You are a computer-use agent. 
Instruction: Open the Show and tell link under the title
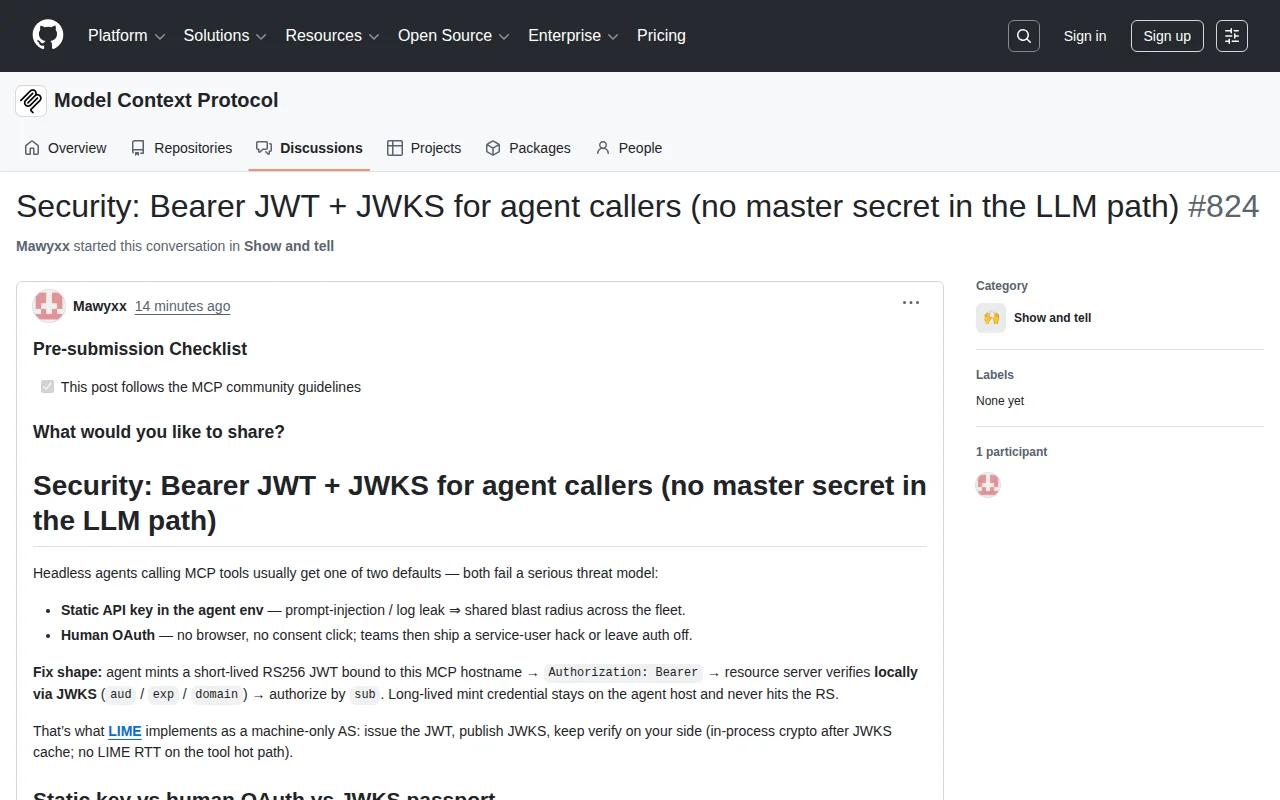(x=289, y=246)
